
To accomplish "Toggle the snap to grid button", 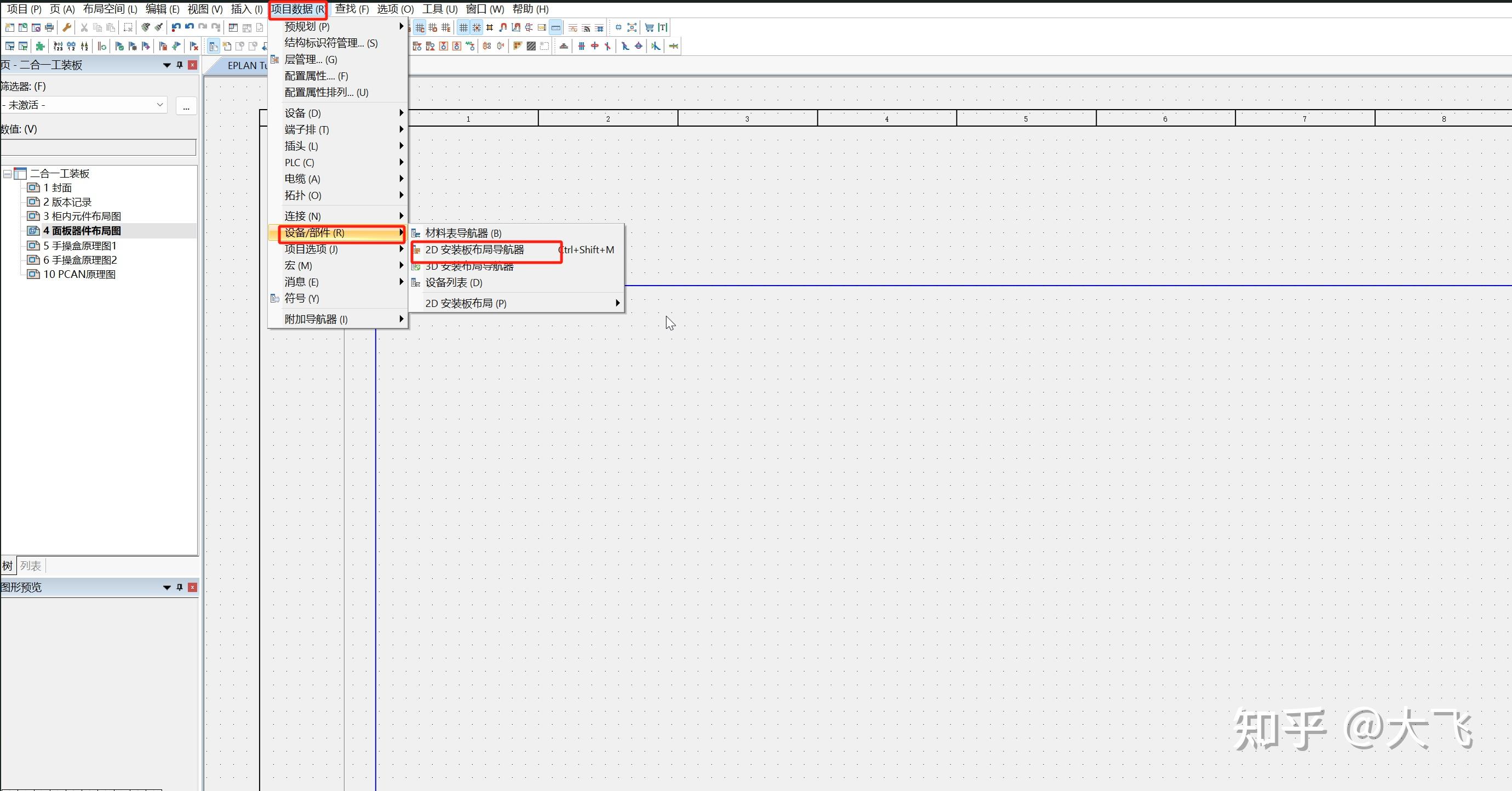I will [x=477, y=27].
